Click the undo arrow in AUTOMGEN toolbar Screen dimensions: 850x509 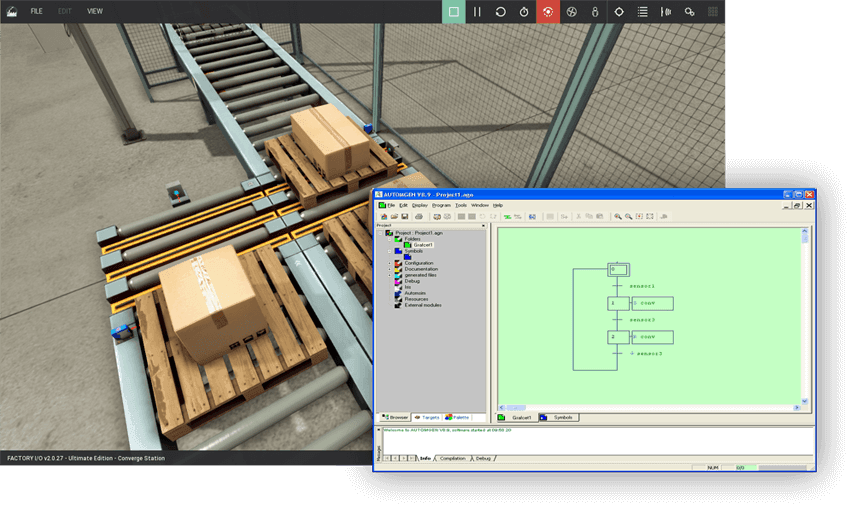482,216
